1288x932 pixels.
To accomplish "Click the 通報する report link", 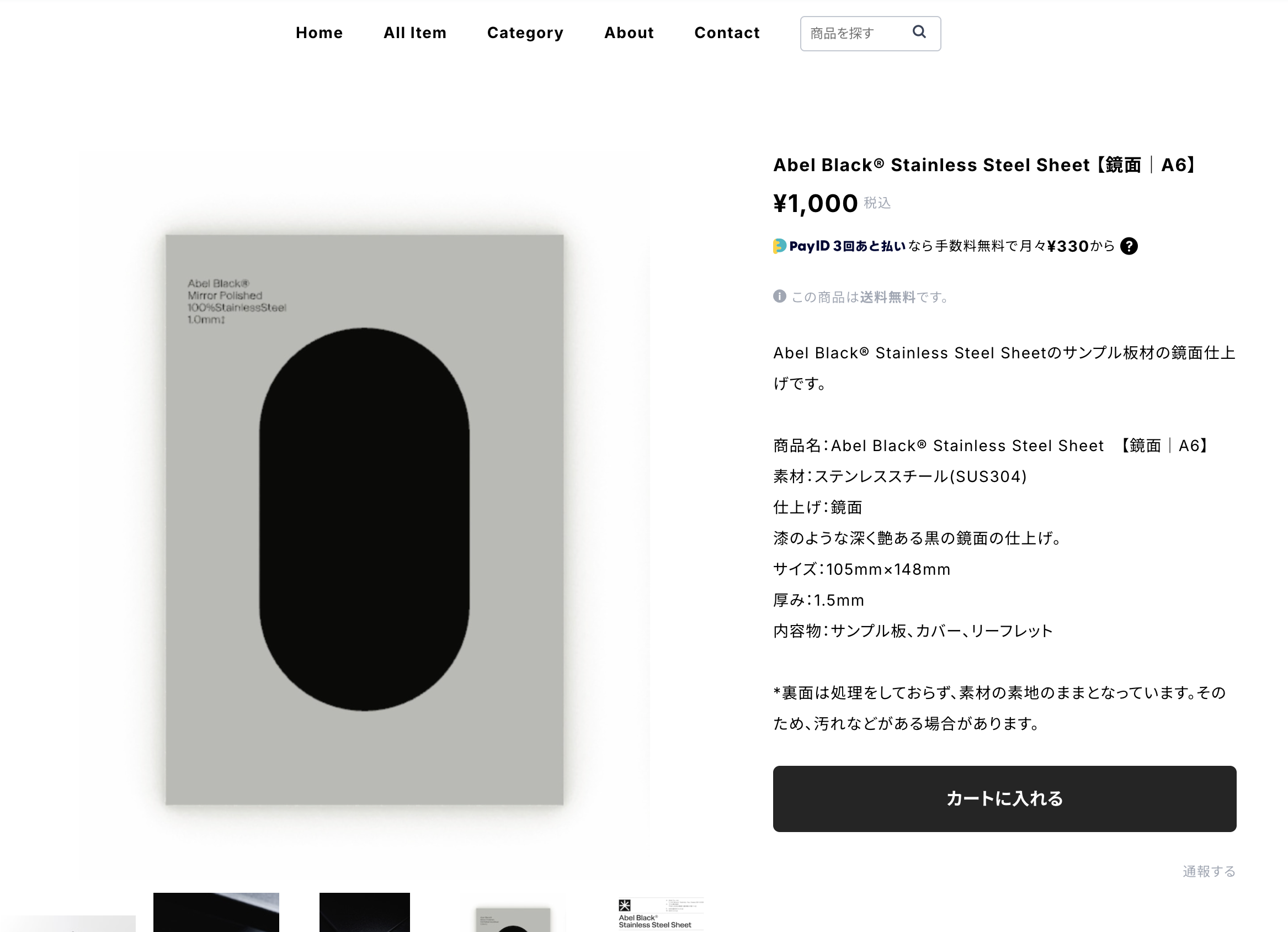I will (1209, 871).
